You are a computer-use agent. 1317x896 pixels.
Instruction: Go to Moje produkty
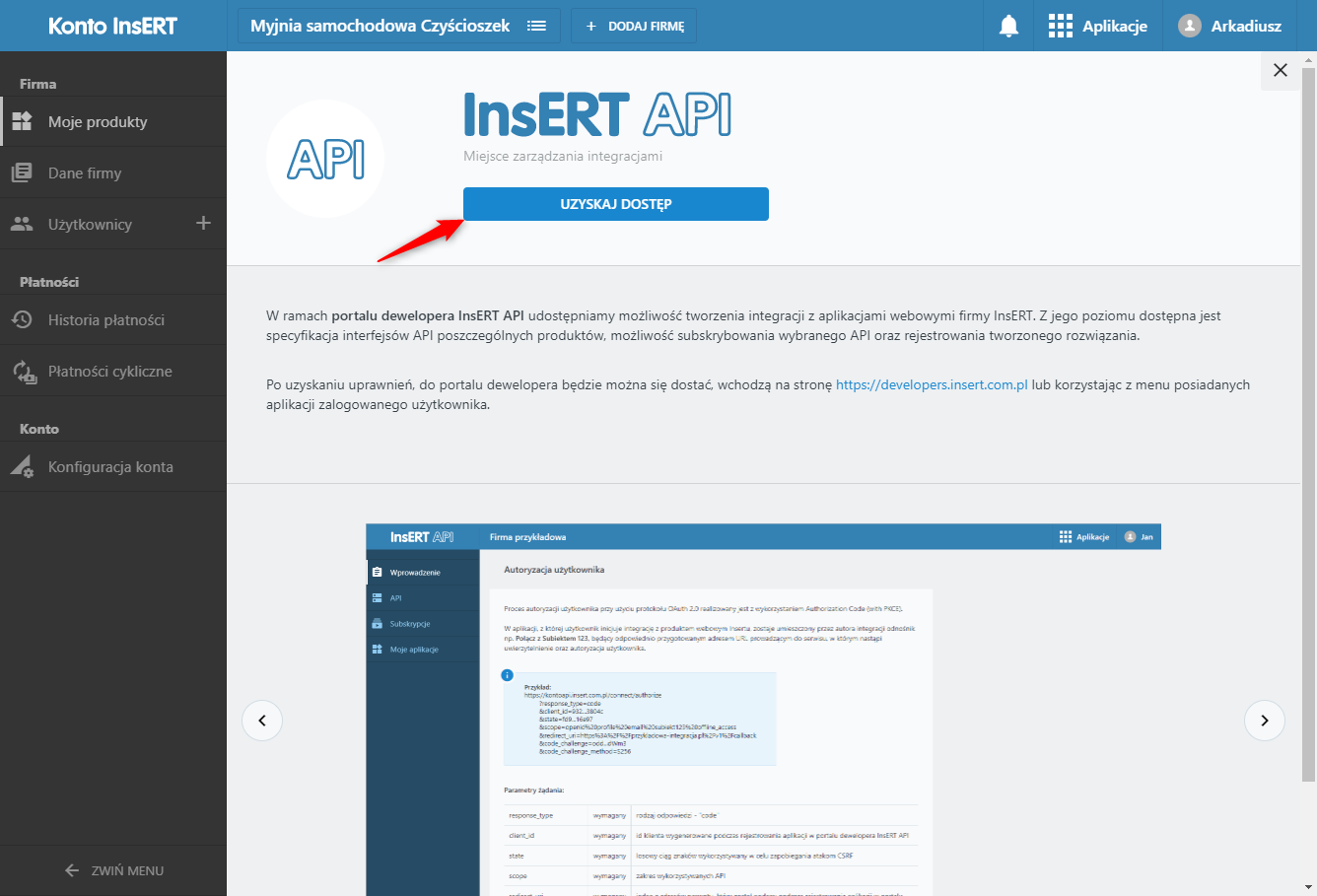coord(113,122)
